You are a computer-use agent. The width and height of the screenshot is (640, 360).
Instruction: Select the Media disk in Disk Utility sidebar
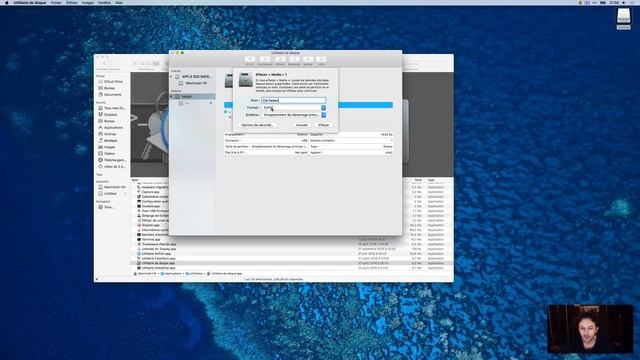[x=193, y=97]
